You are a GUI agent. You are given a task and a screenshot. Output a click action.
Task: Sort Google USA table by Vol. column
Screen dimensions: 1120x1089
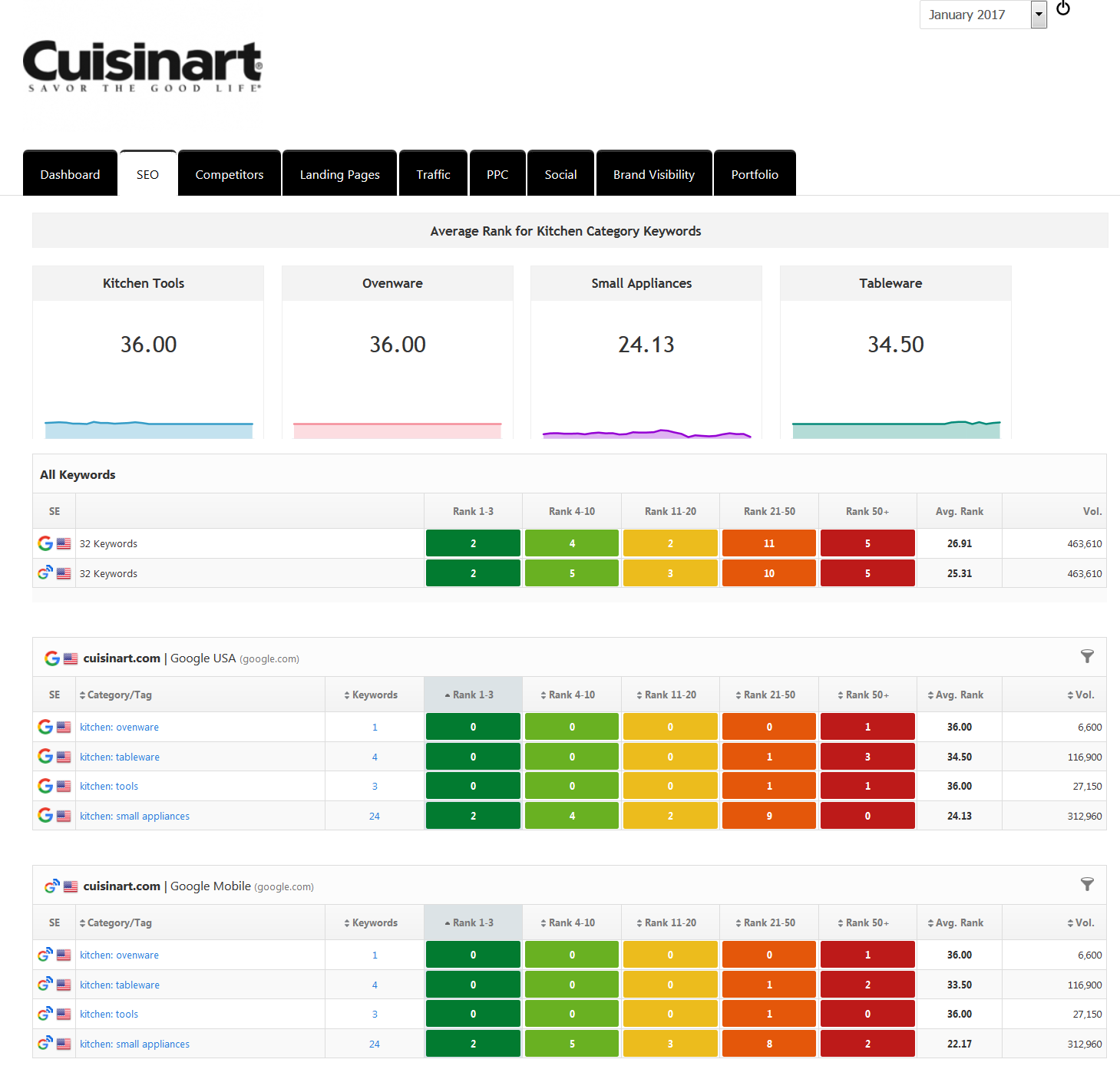click(1083, 695)
